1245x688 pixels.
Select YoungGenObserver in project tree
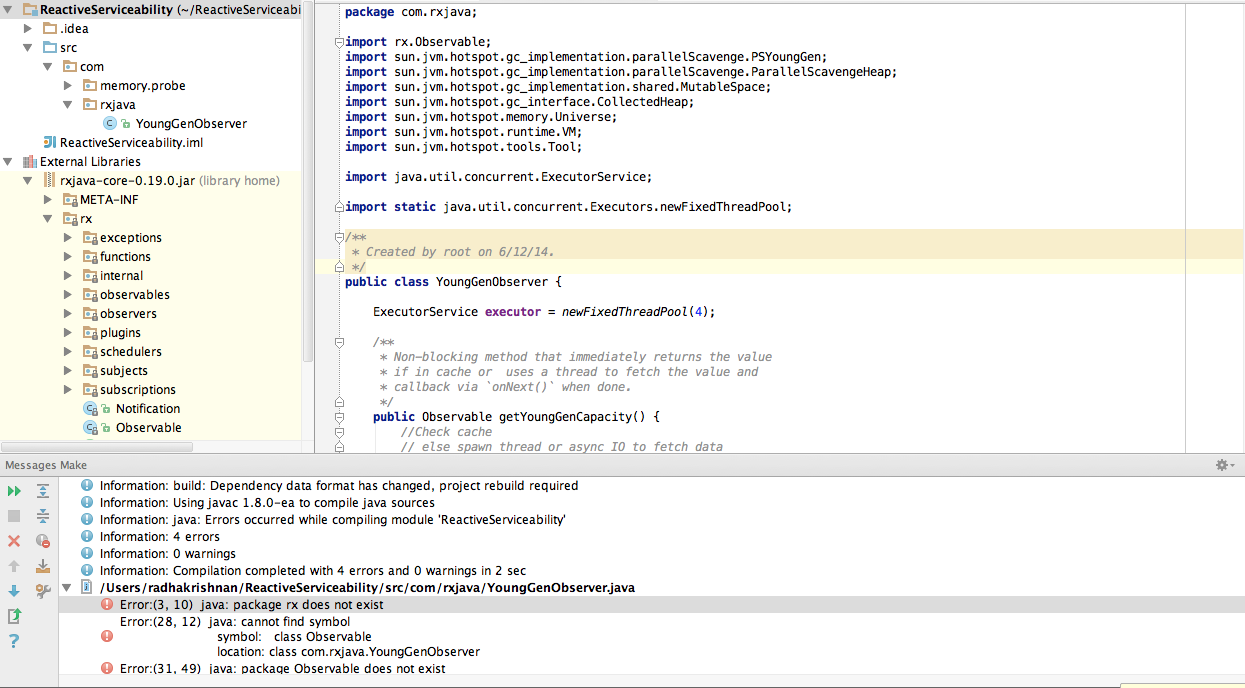(191, 124)
